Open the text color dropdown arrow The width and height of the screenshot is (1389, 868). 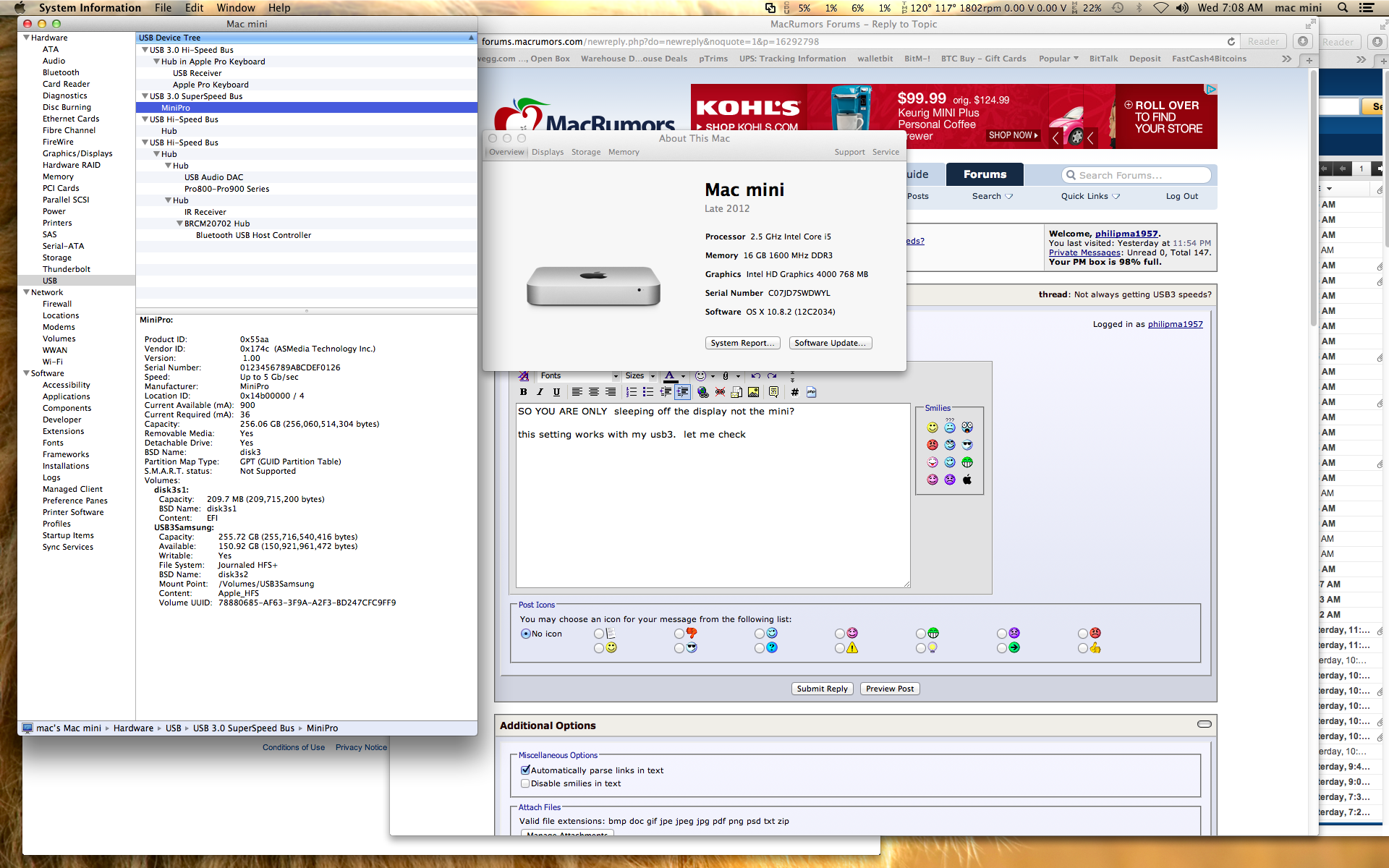tap(683, 376)
